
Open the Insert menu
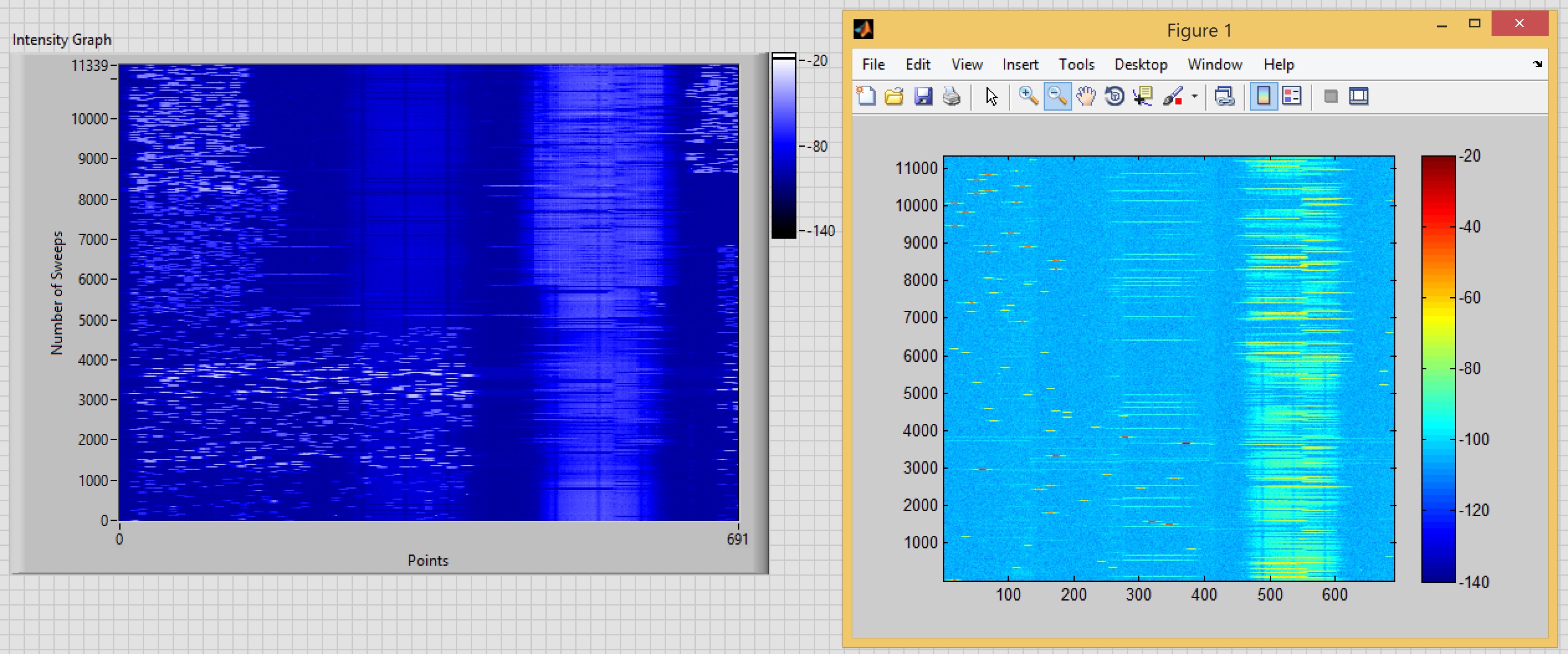point(1020,65)
